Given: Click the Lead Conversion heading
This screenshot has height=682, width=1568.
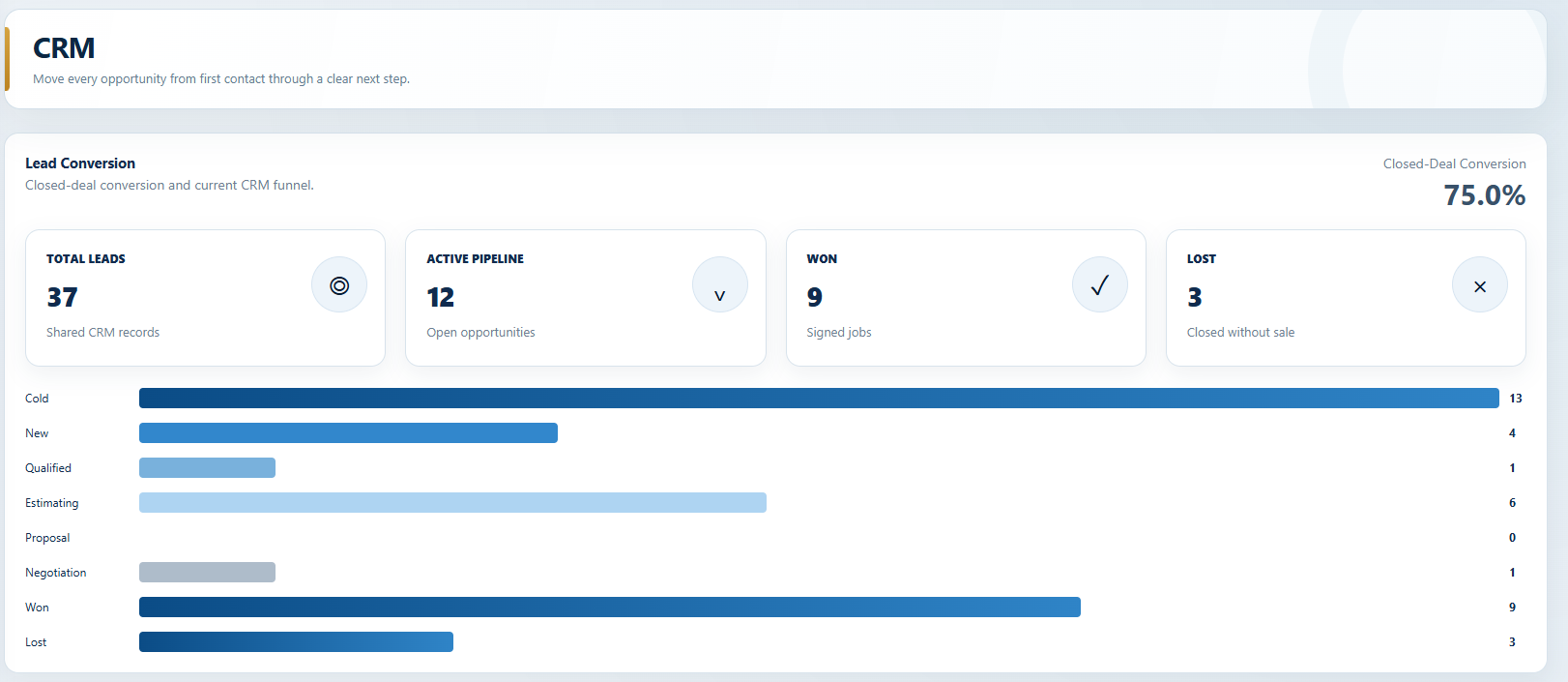Looking at the screenshot, I should click(x=80, y=163).
